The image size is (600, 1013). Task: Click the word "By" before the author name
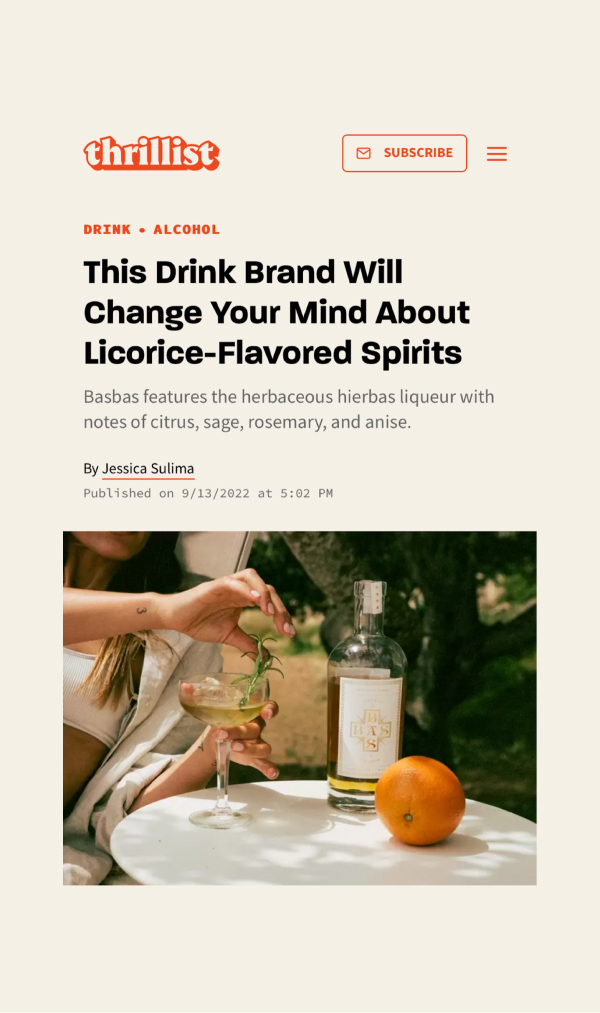coord(90,468)
